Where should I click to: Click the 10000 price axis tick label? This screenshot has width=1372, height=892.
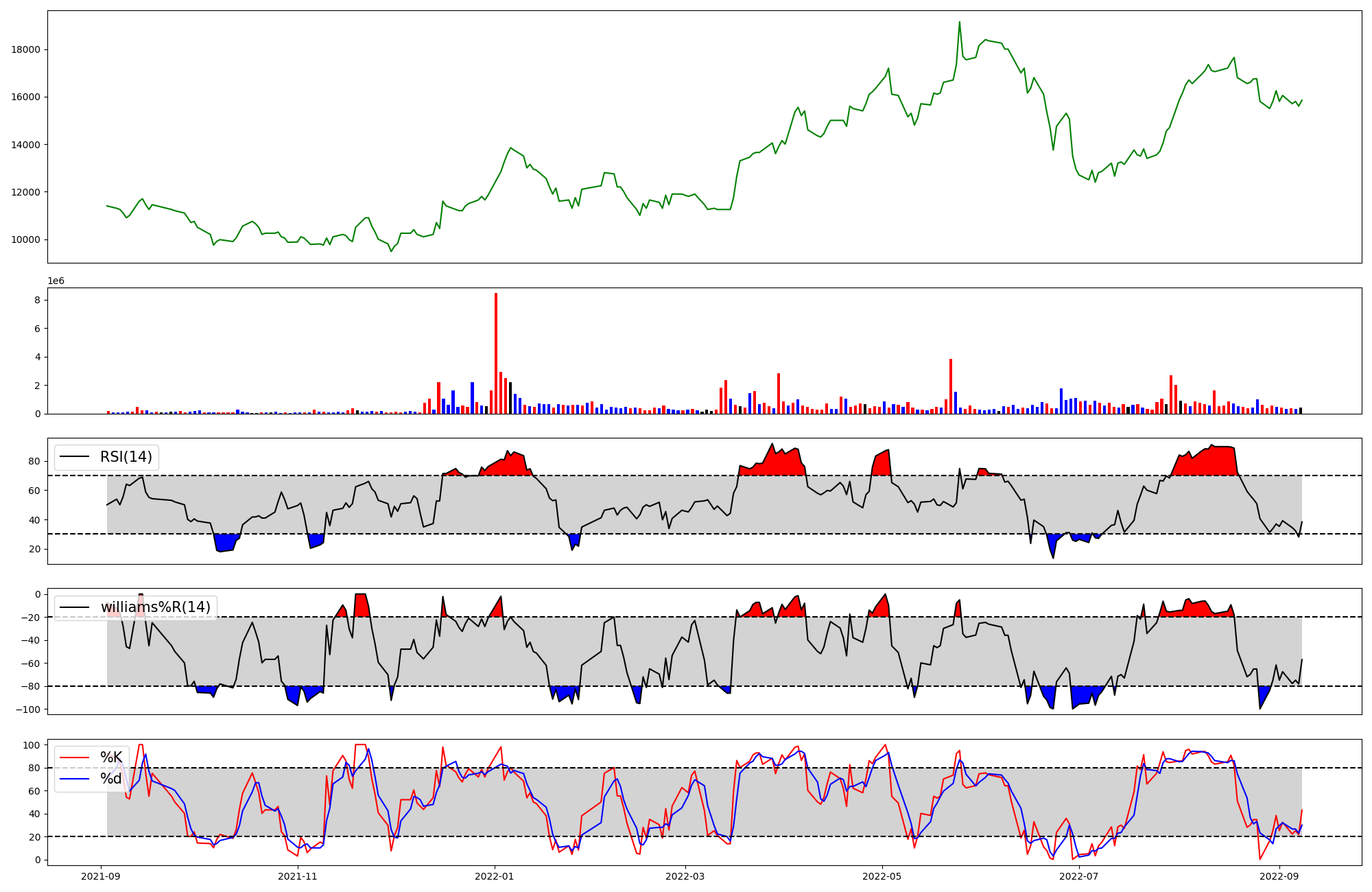point(26,239)
